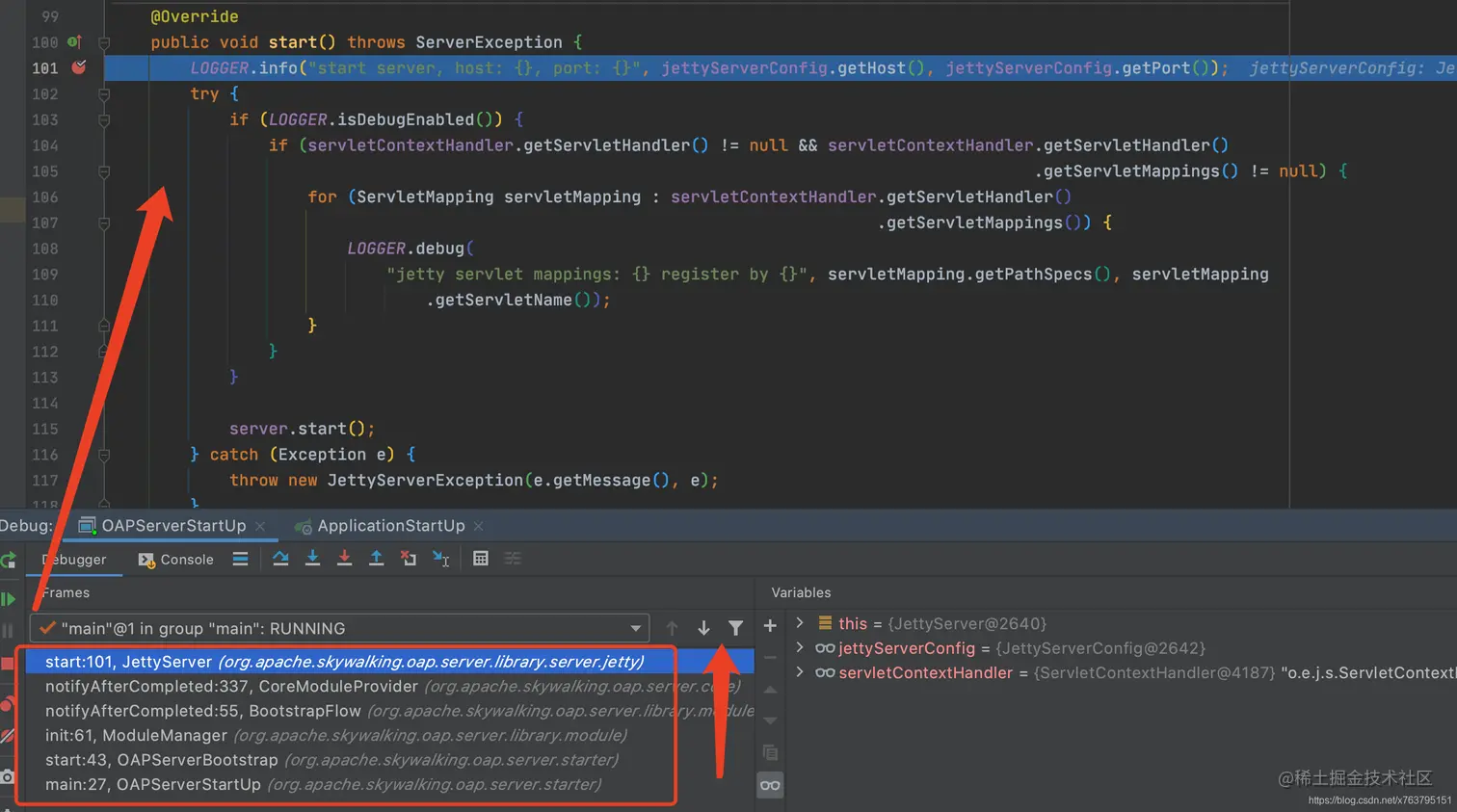The height and width of the screenshot is (812, 1457).
Task: Click Duplicate Watch copy icon
Action: coord(770,752)
